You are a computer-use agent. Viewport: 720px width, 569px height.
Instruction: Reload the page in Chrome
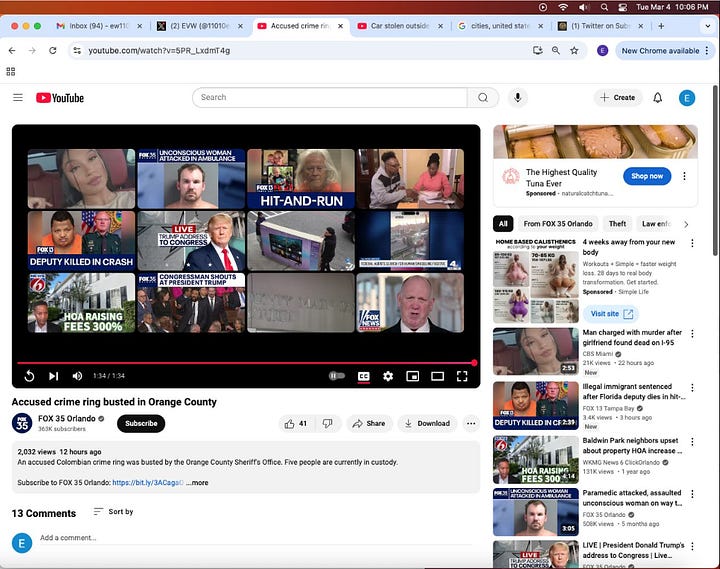point(53,51)
